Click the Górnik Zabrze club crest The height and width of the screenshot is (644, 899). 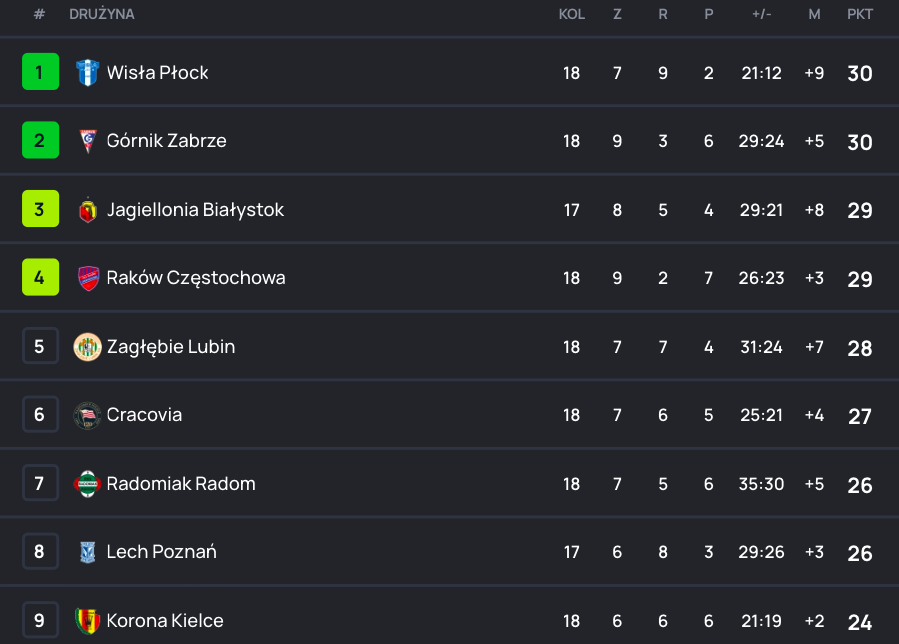88,141
